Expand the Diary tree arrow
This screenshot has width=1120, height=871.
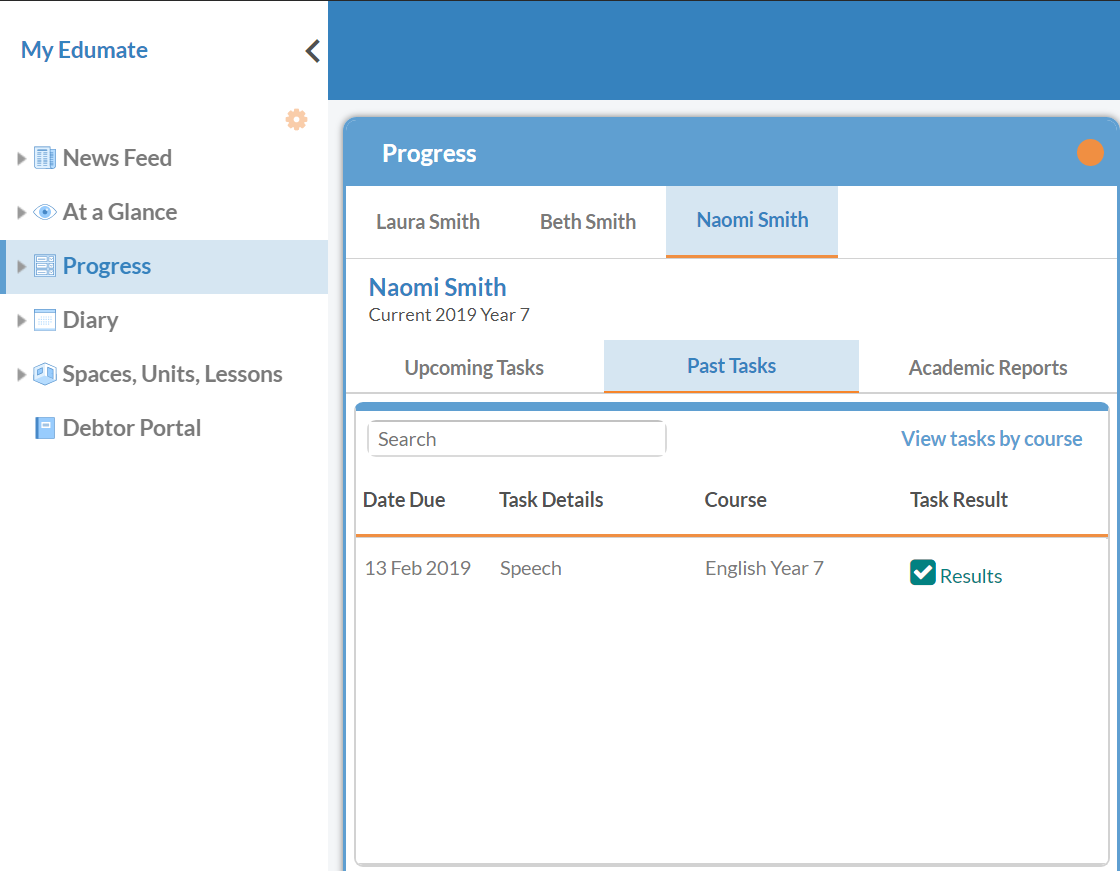(22, 320)
